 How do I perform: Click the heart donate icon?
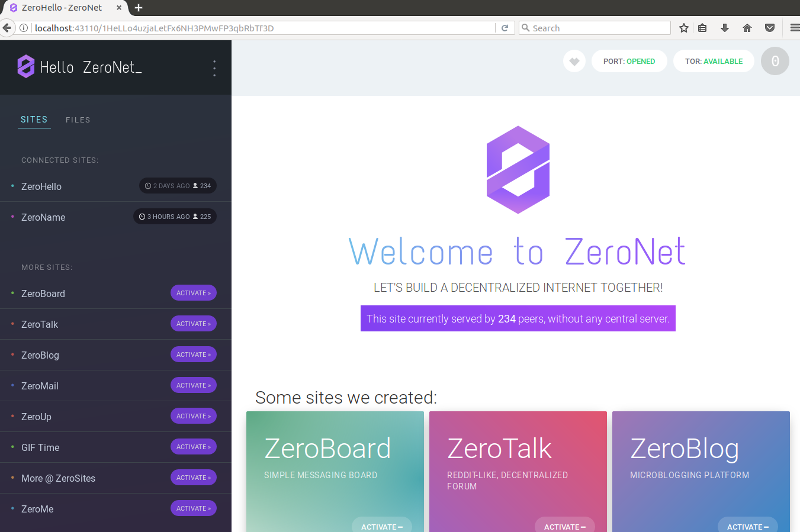click(574, 62)
